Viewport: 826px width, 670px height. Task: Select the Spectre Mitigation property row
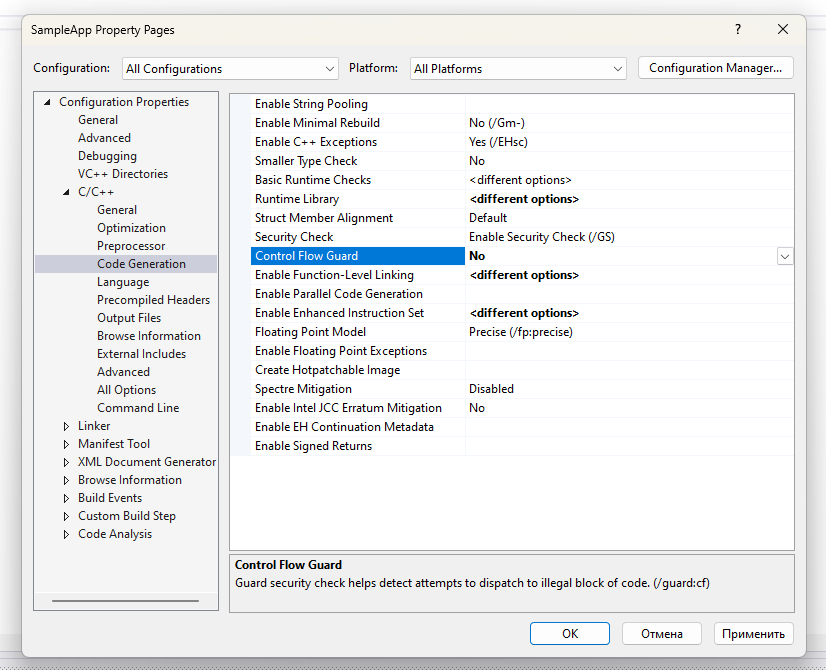303,389
